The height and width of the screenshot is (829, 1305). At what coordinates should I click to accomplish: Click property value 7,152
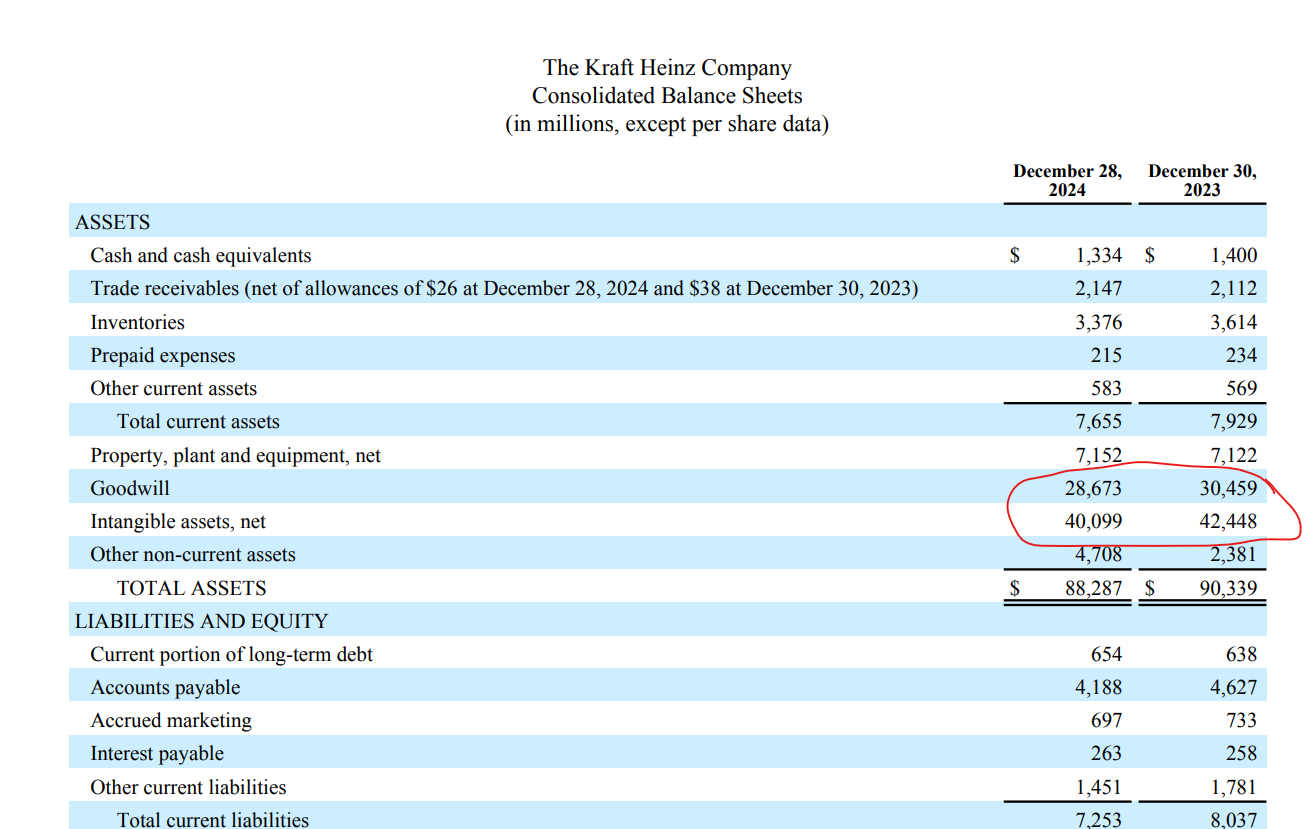click(1098, 455)
